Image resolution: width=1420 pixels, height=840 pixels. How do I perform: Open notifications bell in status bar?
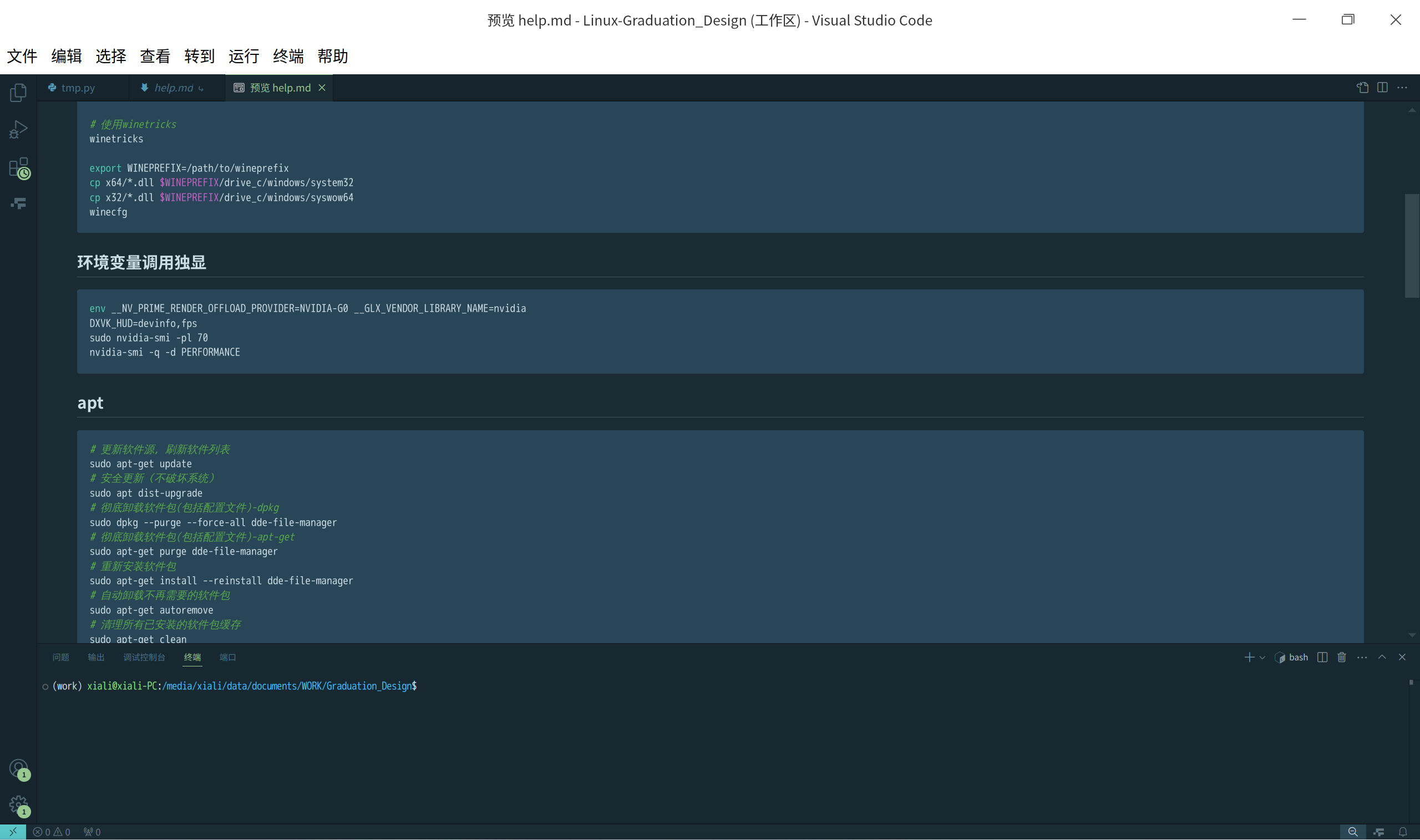1402,832
